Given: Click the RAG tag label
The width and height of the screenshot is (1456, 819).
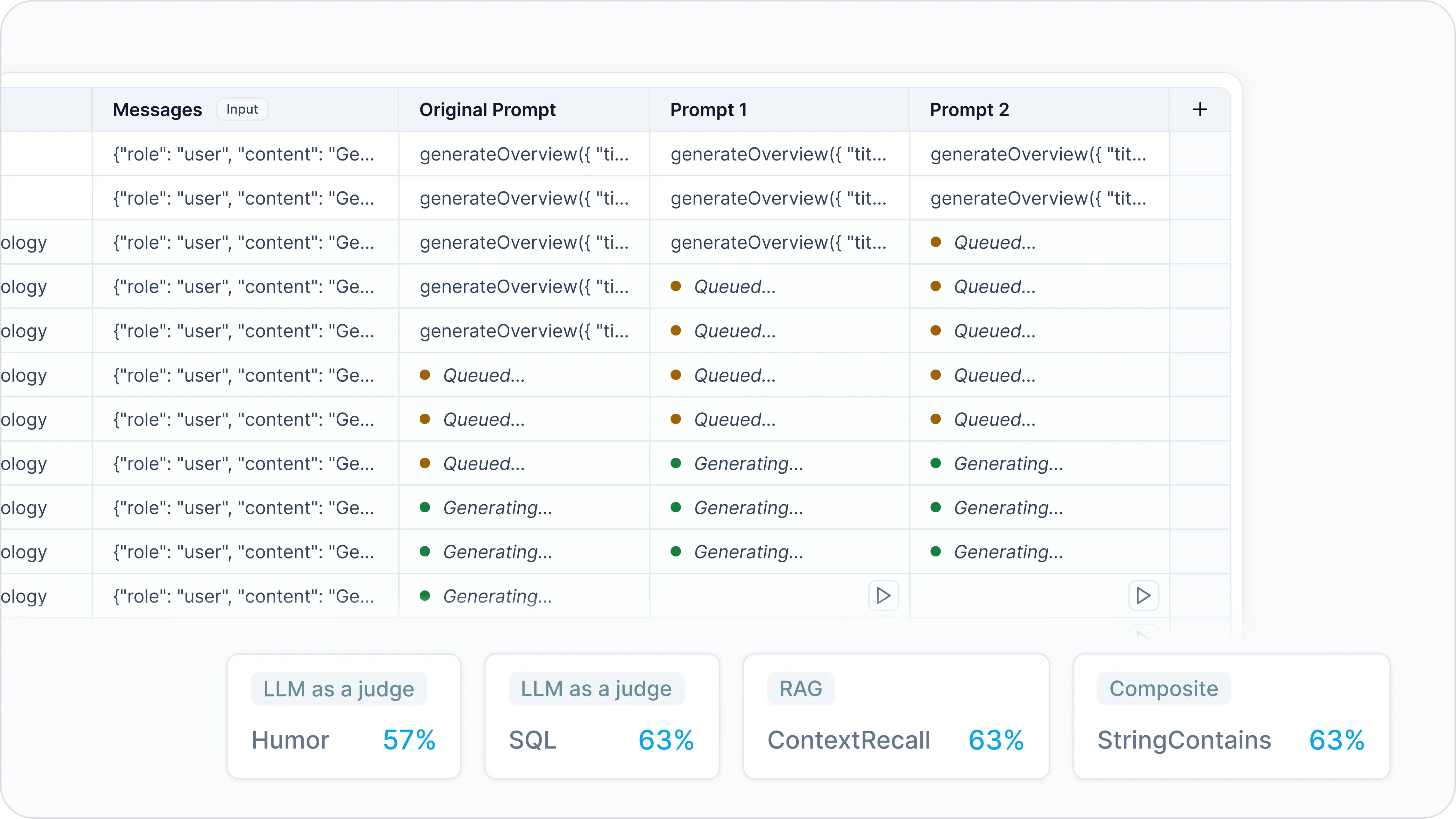Looking at the screenshot, I should [800, 688].
